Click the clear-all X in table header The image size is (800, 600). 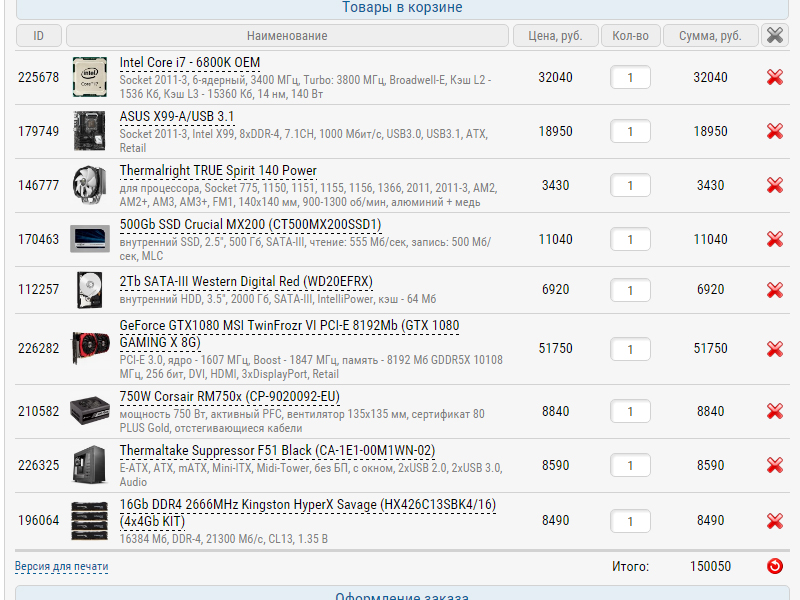(774, 35)
